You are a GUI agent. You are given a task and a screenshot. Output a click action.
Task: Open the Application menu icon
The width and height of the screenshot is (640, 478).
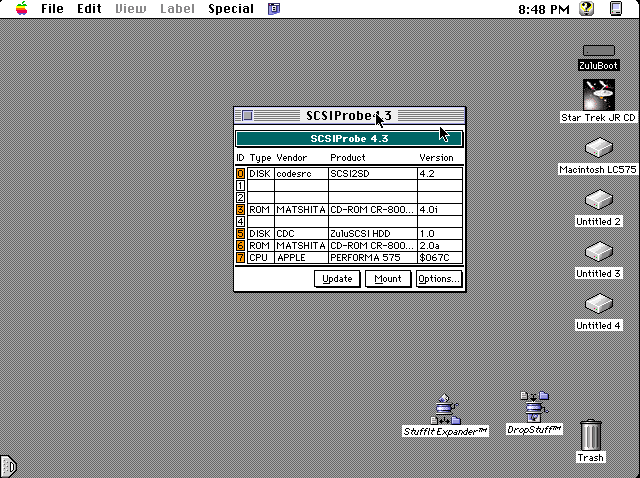click(616, 9)
